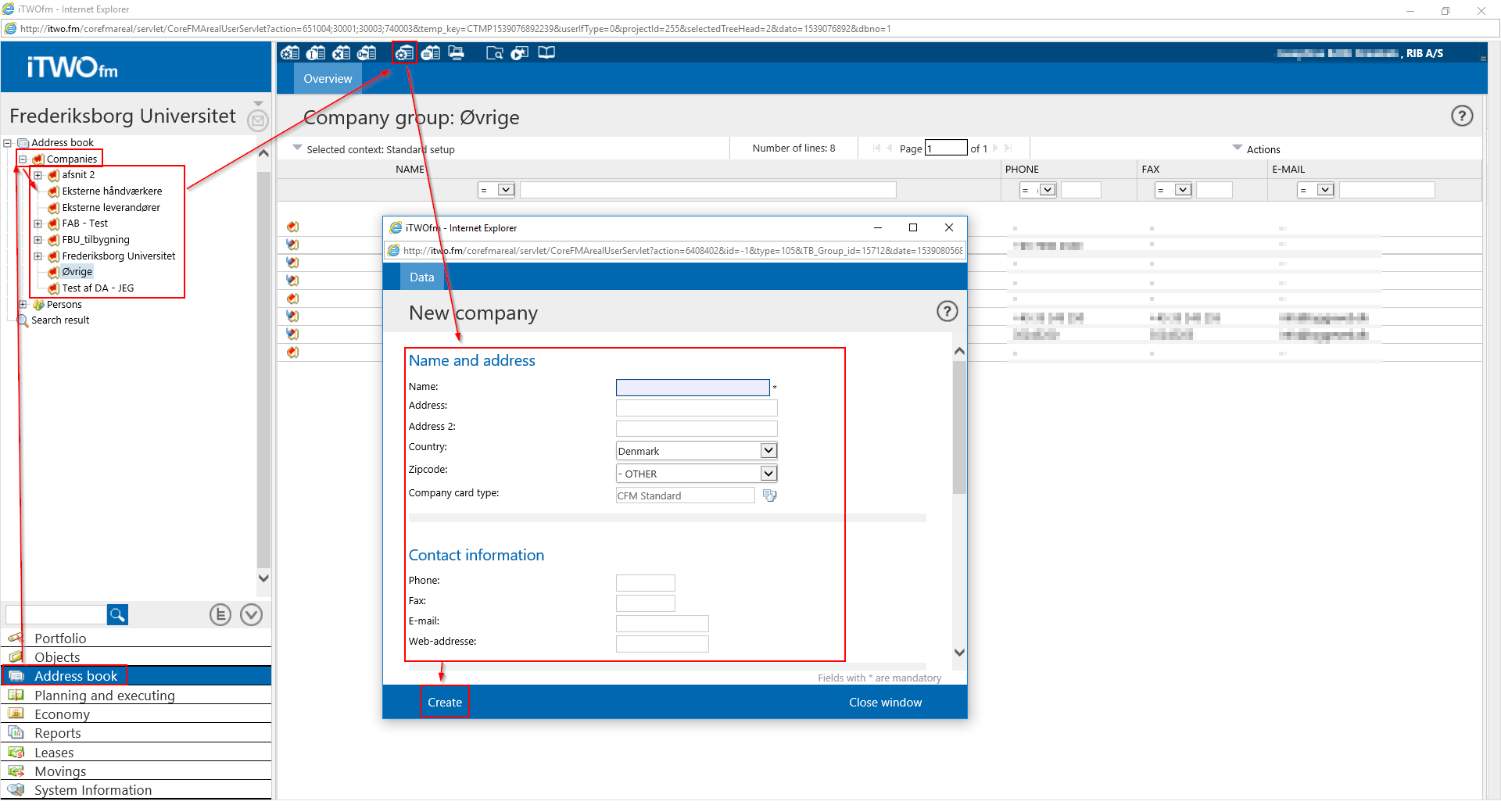Click the print icon in the top toolbar
1501x812 pixels.
(x=457, y=53)
